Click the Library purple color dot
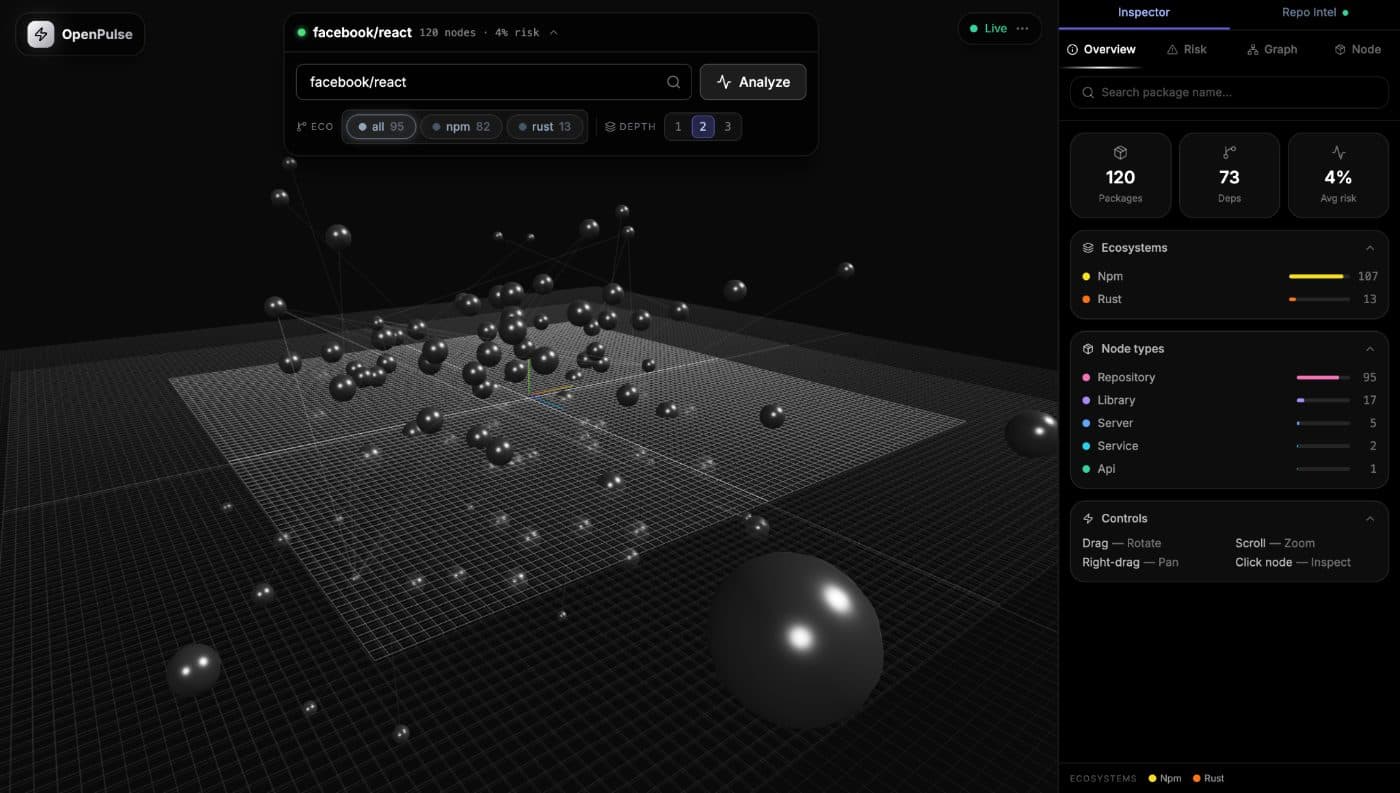 [x=1086, y=400]
